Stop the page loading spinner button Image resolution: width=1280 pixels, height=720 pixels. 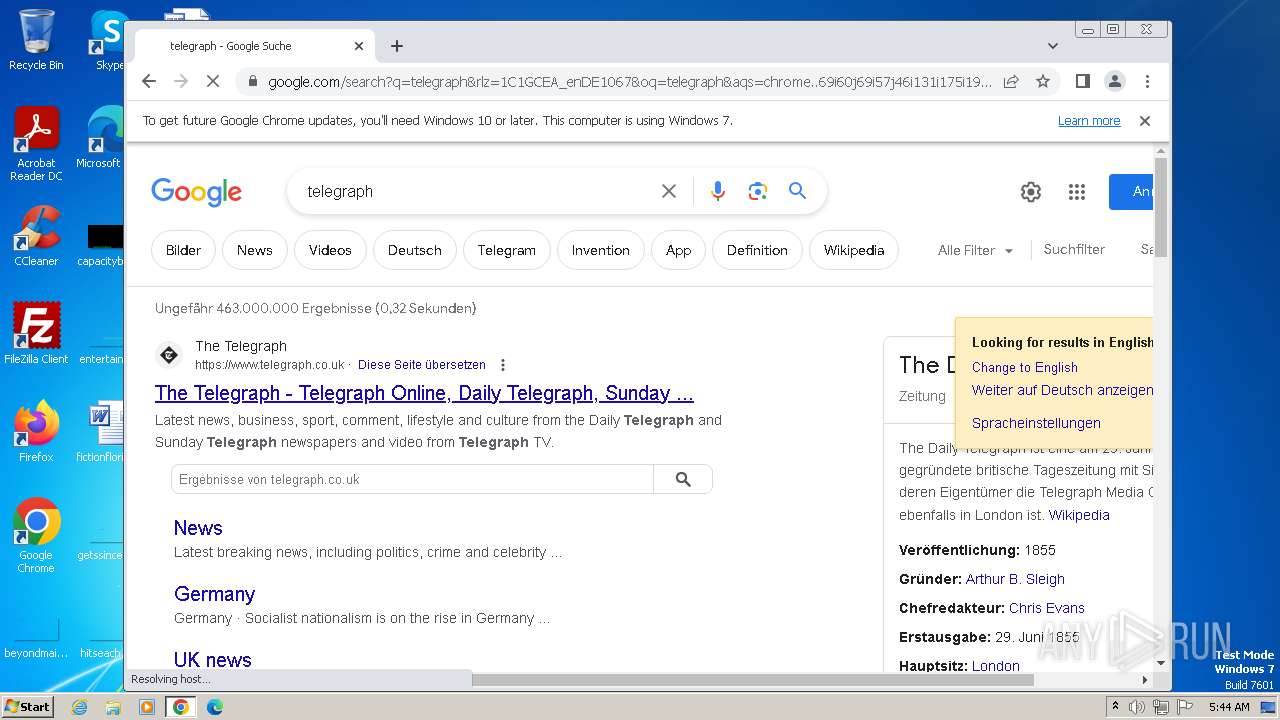click(213, 81)
